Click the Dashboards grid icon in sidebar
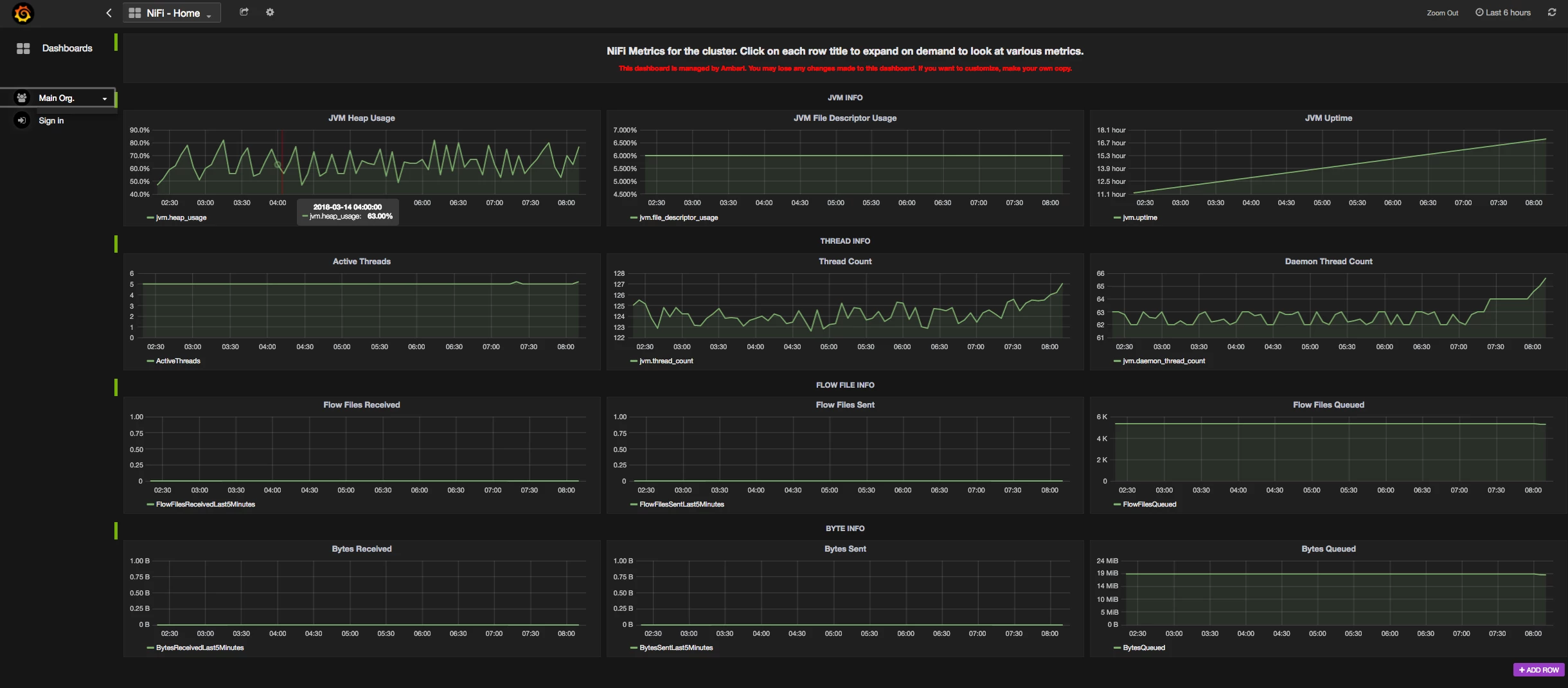1568x688 pixels. click(23, 48)
